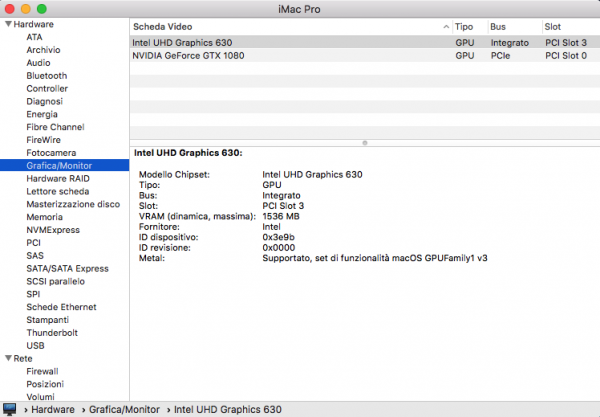This screenshot has height=417, width=600.
Task: Click the ID dispositivo value 0x3e9b
Action: pyautogui.click(x=278, y=237)
